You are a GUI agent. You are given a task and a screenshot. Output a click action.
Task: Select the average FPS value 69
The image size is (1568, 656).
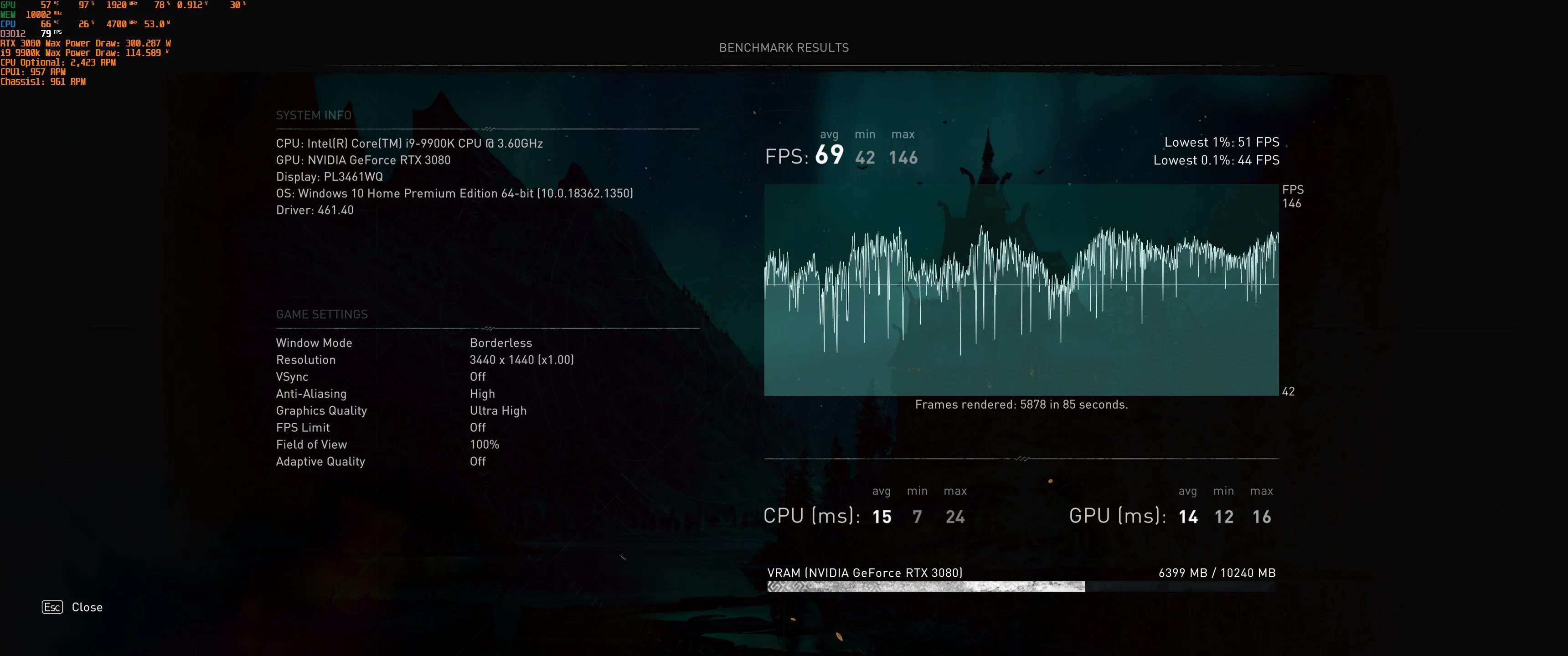coord(829,155)
